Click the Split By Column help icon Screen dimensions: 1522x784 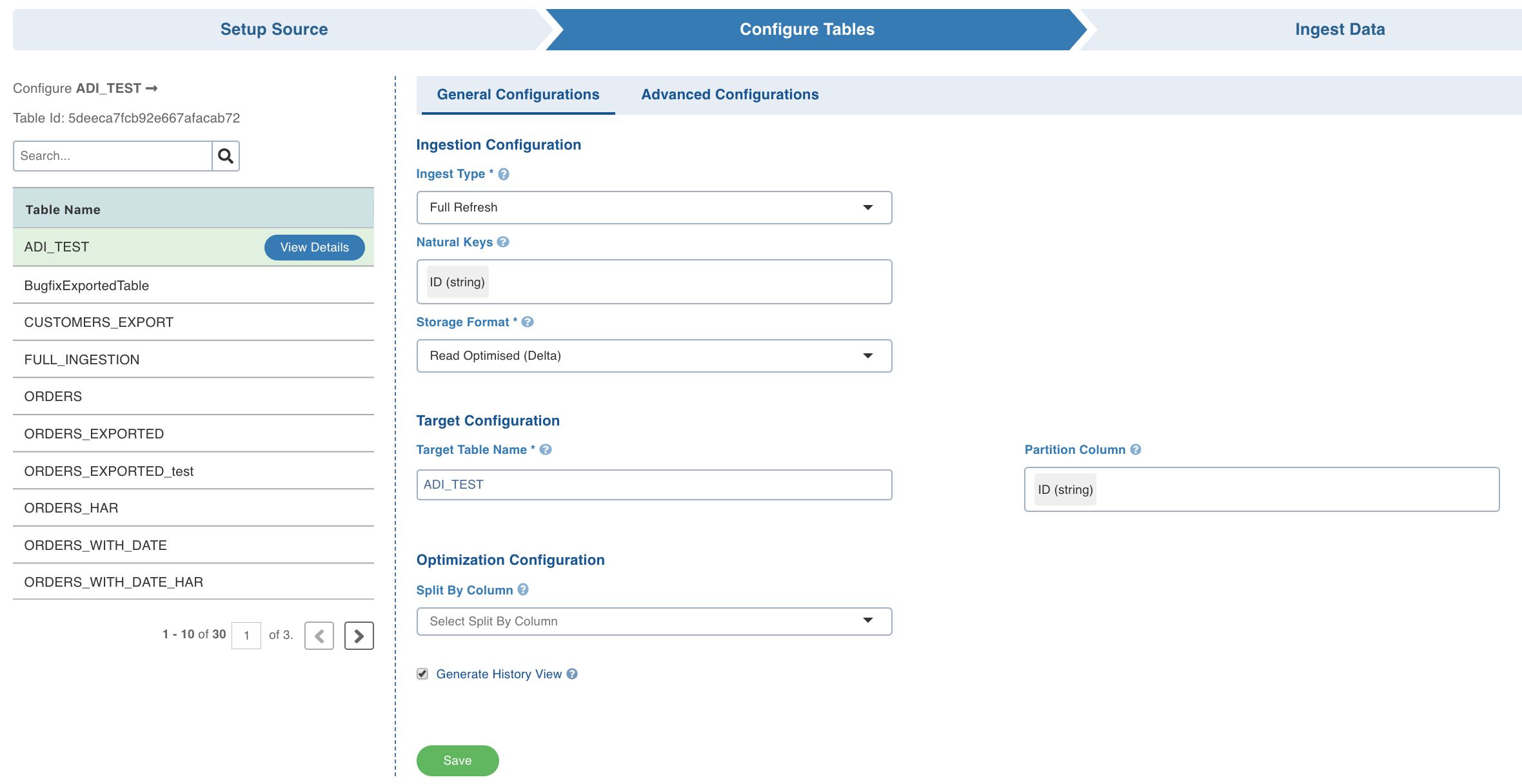pyautogui.click(x=523, y=589)
